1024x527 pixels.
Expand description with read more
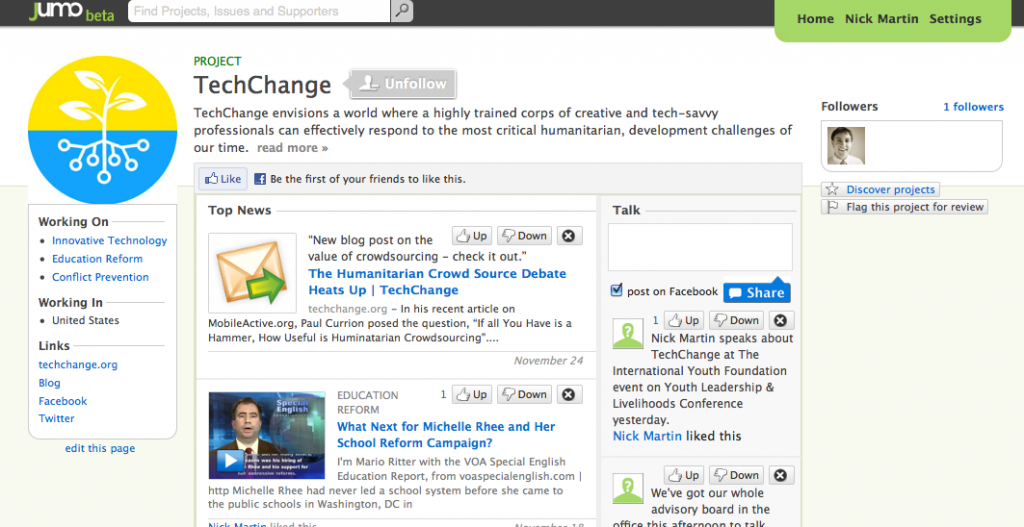pos(293,148)
